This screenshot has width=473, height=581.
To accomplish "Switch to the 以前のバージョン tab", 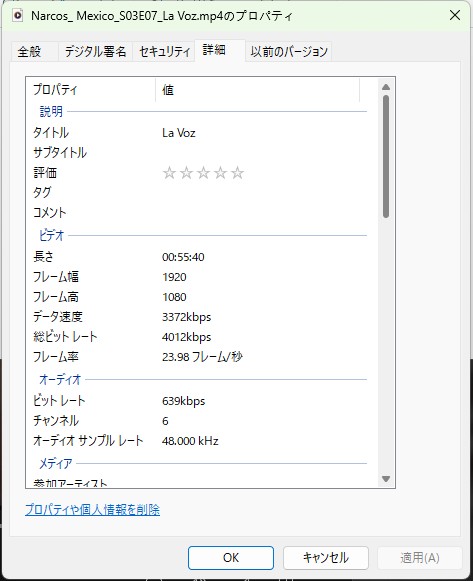I will click(289, 52).
